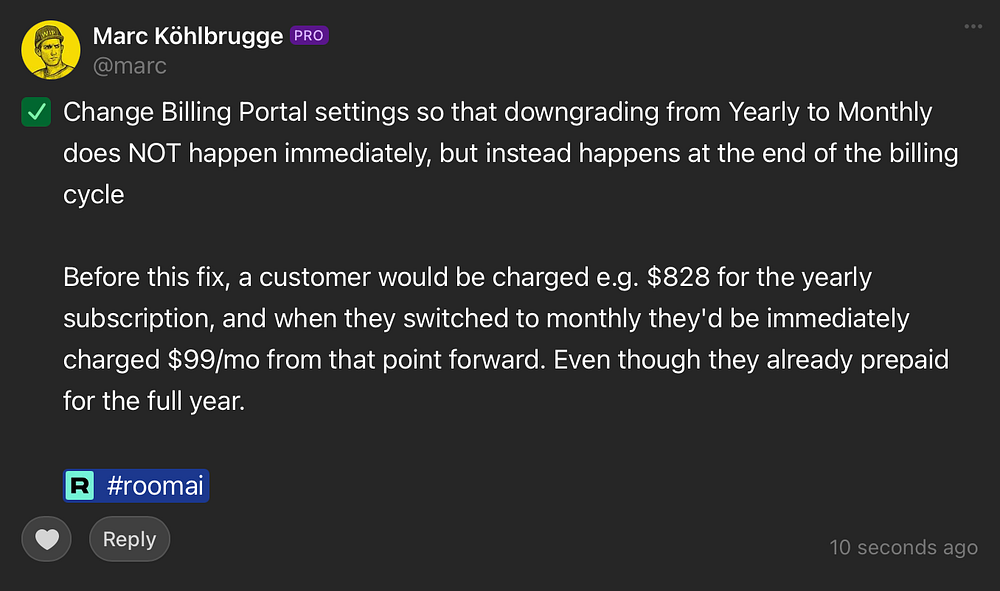
Task: Open the roomai R logo icon
Action: (x=80, y=486)
